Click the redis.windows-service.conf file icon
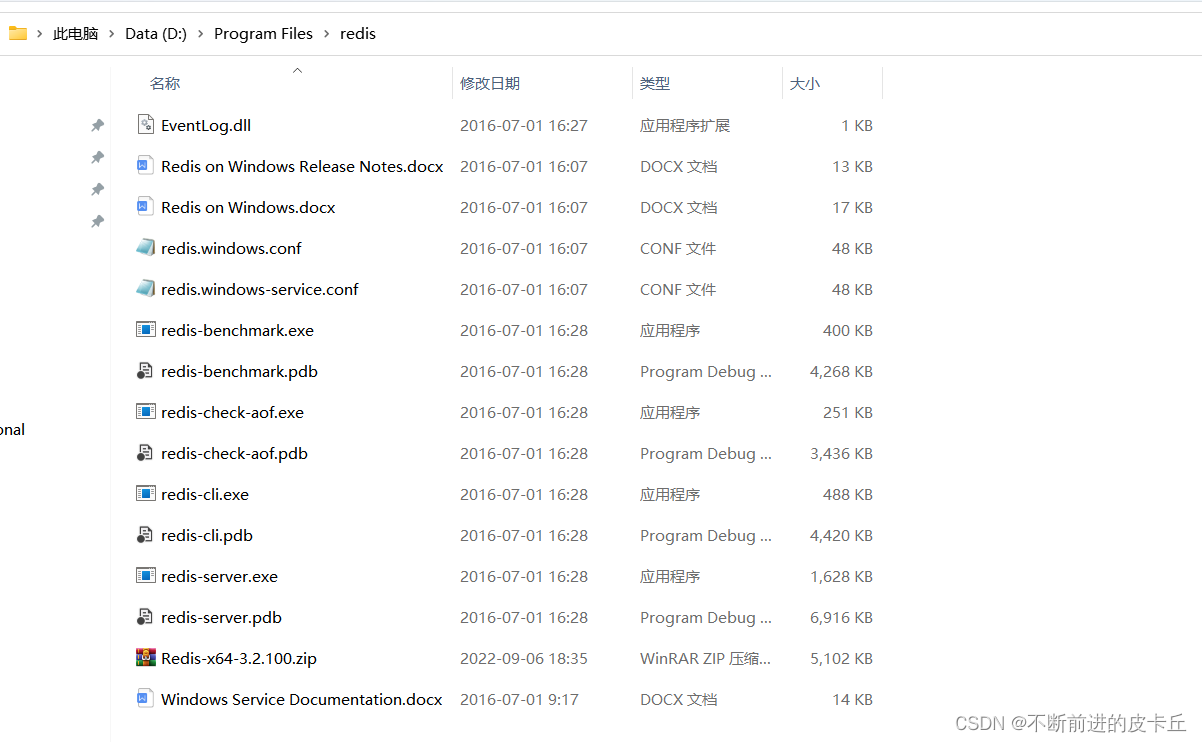This screenshot has height=742, width=1202. pyautogui.click(x=146, y=289)
